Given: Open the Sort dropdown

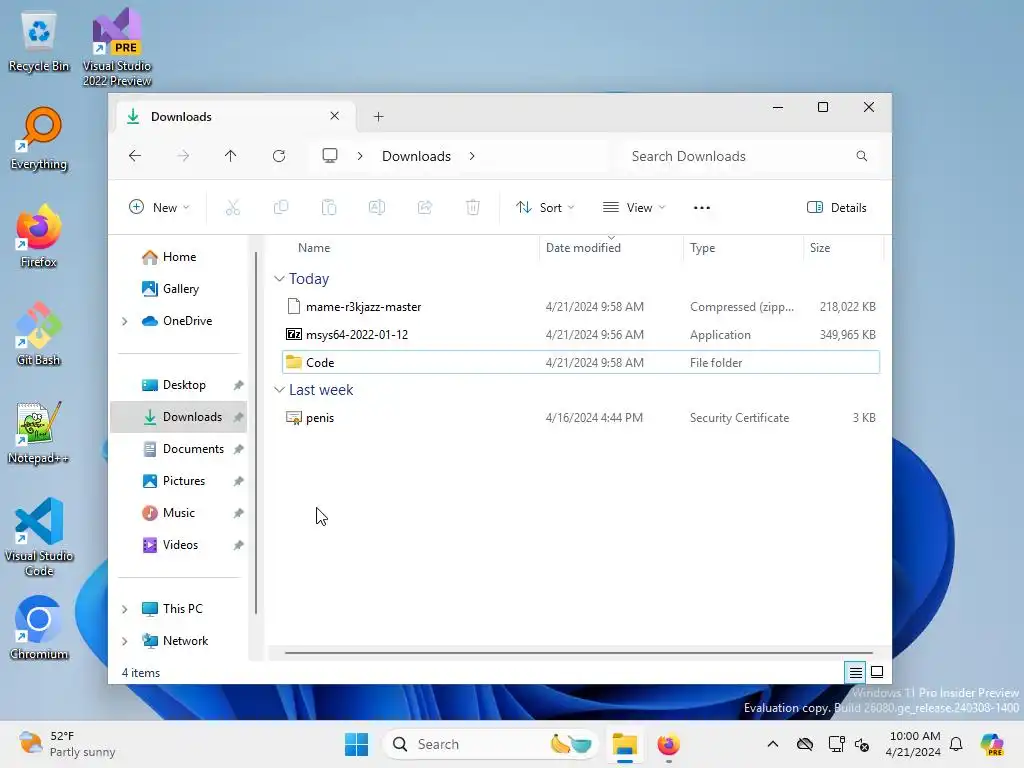Looking at the screenshot, I should coord(545,208).
